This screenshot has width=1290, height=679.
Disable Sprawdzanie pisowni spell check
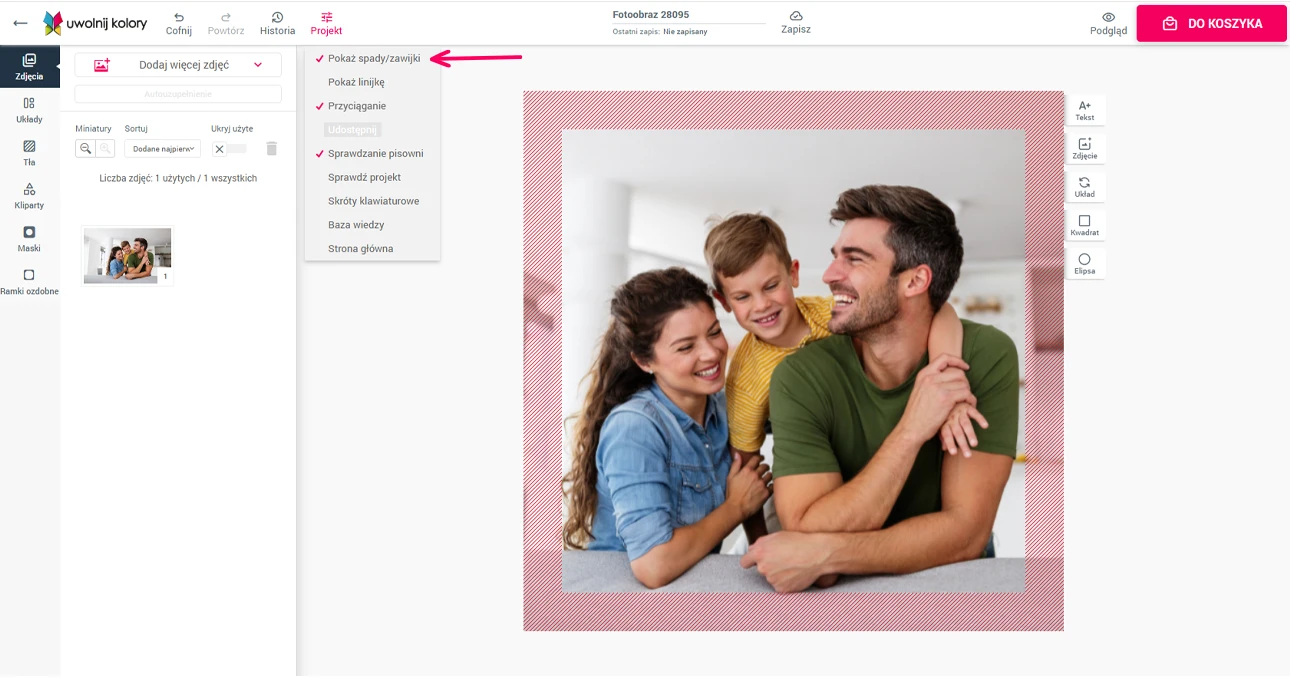point(375,154)
